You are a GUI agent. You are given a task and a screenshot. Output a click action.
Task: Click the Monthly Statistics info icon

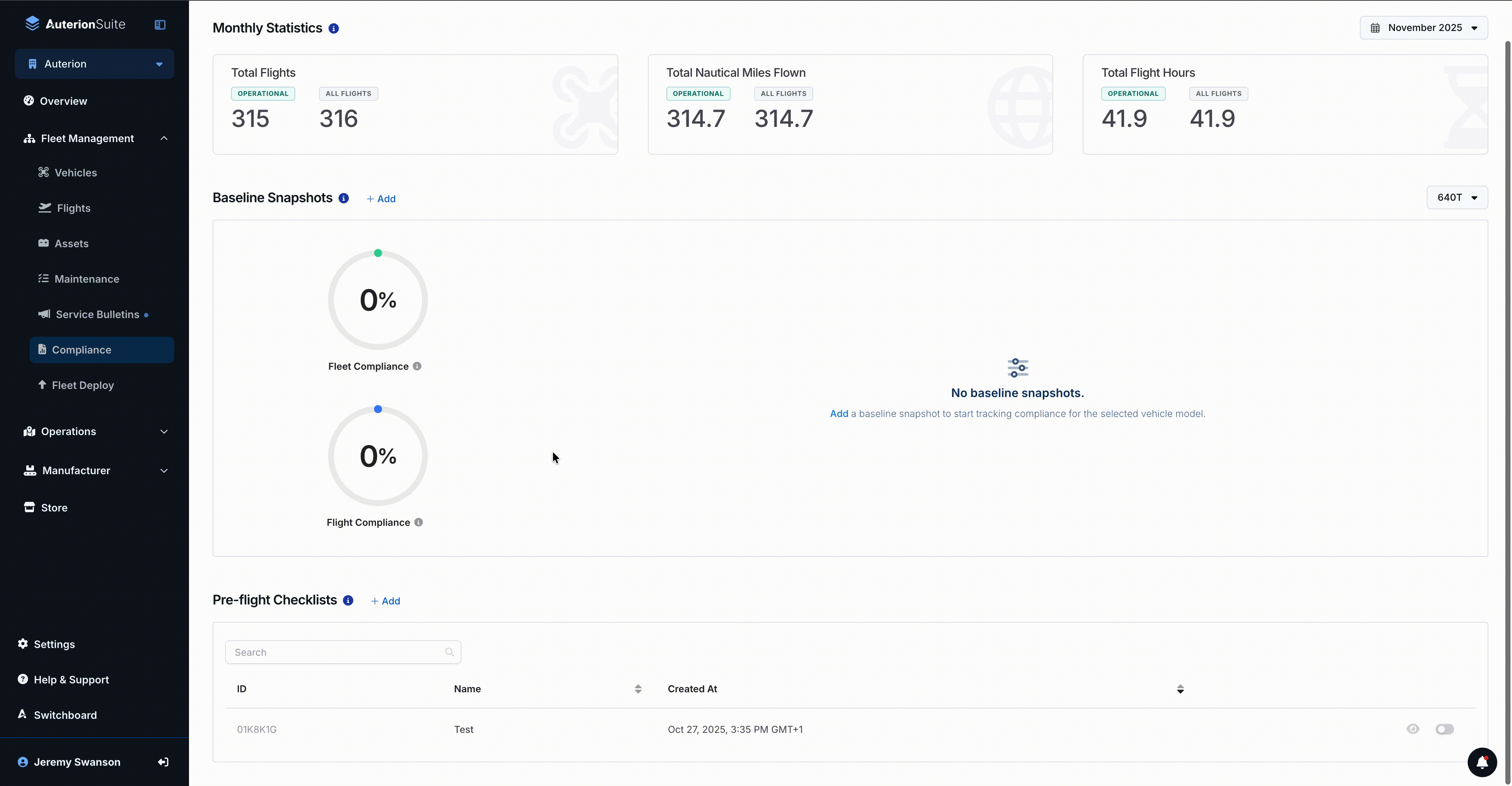(333, 28)
